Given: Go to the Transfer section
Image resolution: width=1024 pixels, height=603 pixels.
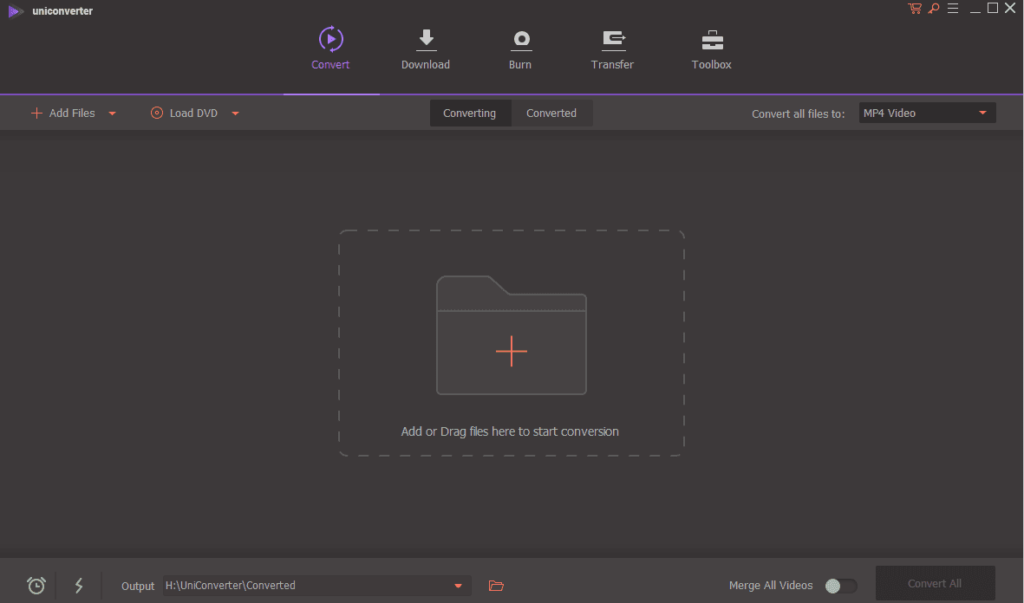Looking at the screenshot, I should (612, 48).
